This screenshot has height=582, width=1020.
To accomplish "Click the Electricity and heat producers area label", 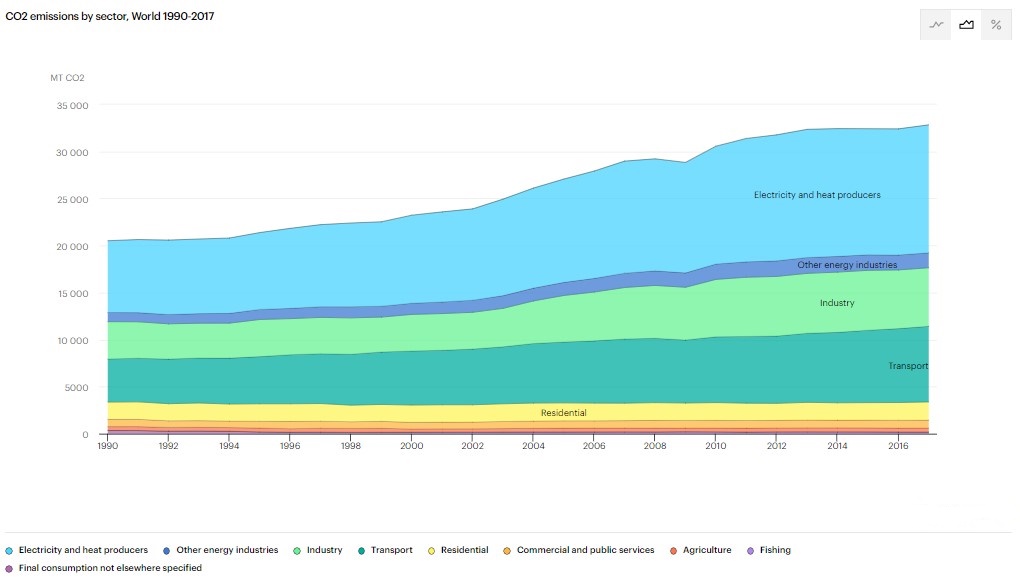I will pyautogui.click(x=817, y=195).
